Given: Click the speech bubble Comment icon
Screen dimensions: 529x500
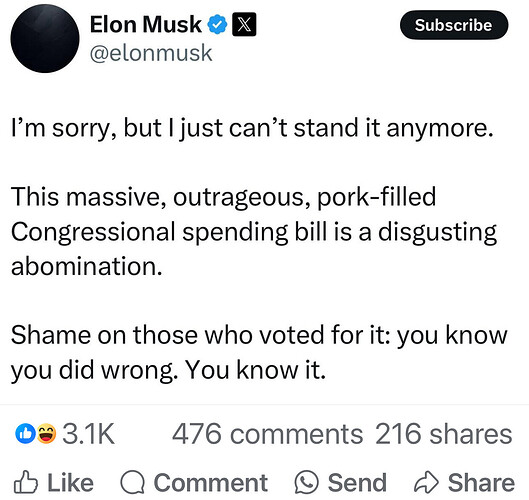Looking at the screenshot, I should (133, 482).
